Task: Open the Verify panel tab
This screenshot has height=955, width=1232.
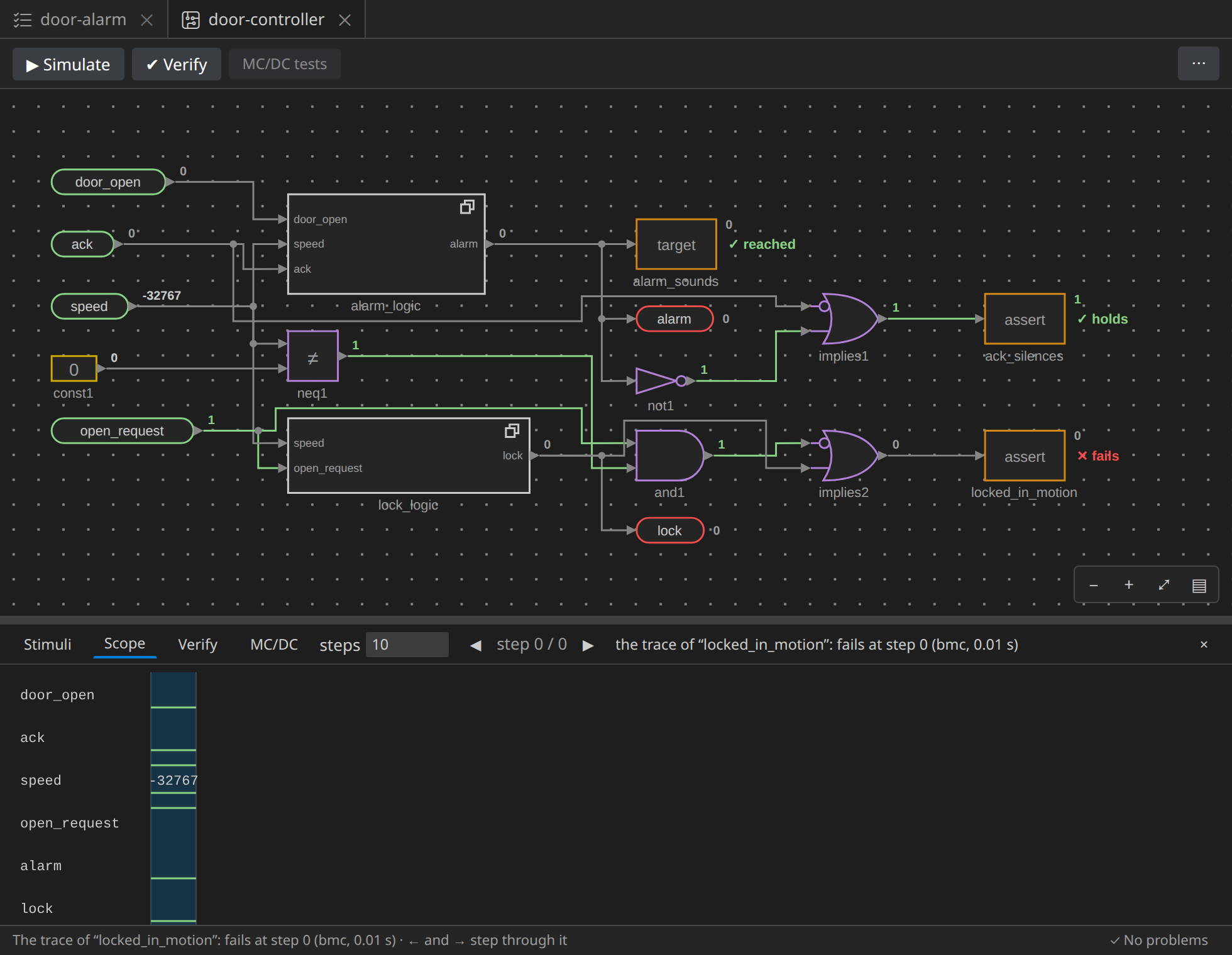Action: [197, 645]
